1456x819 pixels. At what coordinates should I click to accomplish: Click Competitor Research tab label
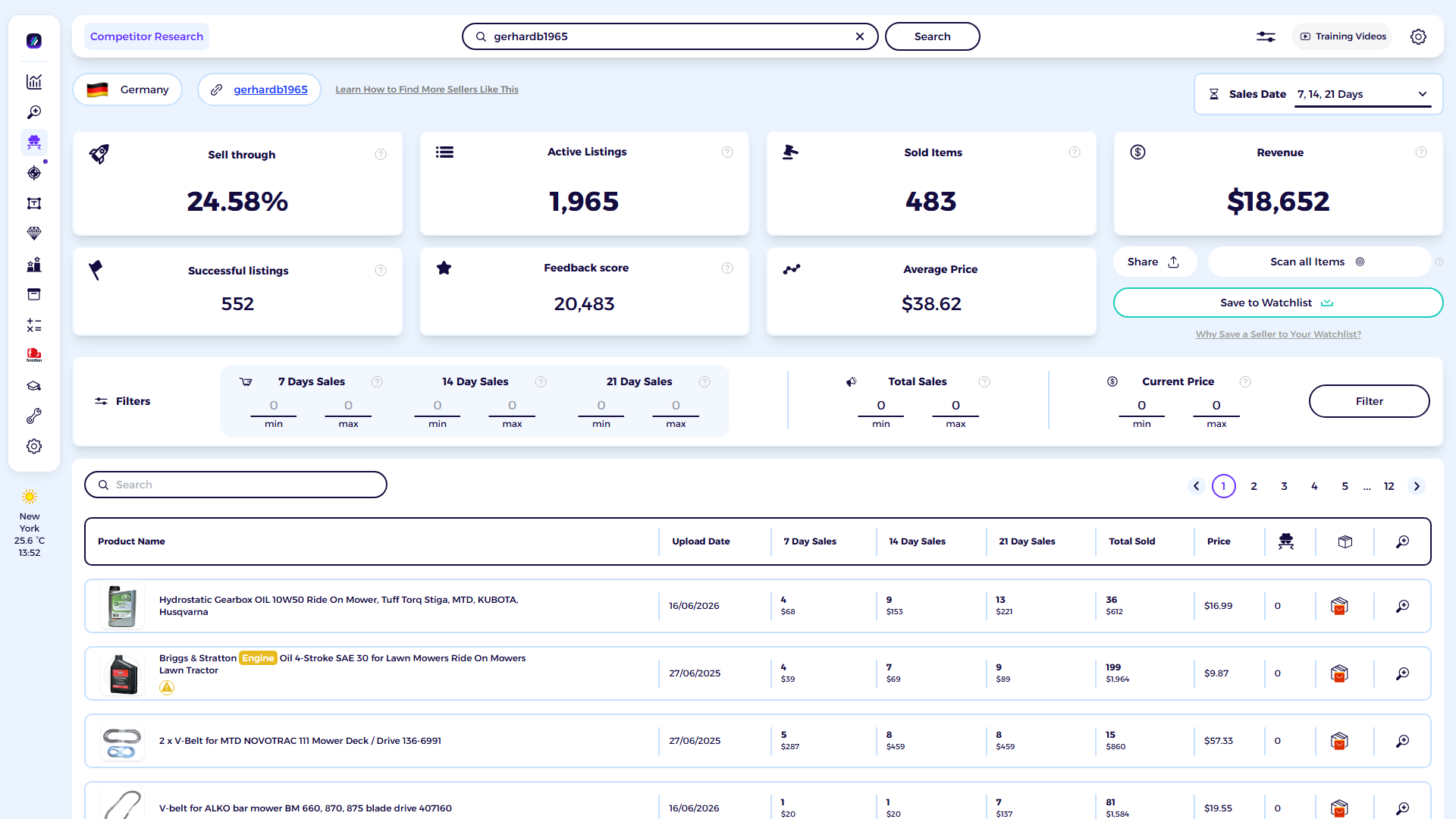[146, 36]
